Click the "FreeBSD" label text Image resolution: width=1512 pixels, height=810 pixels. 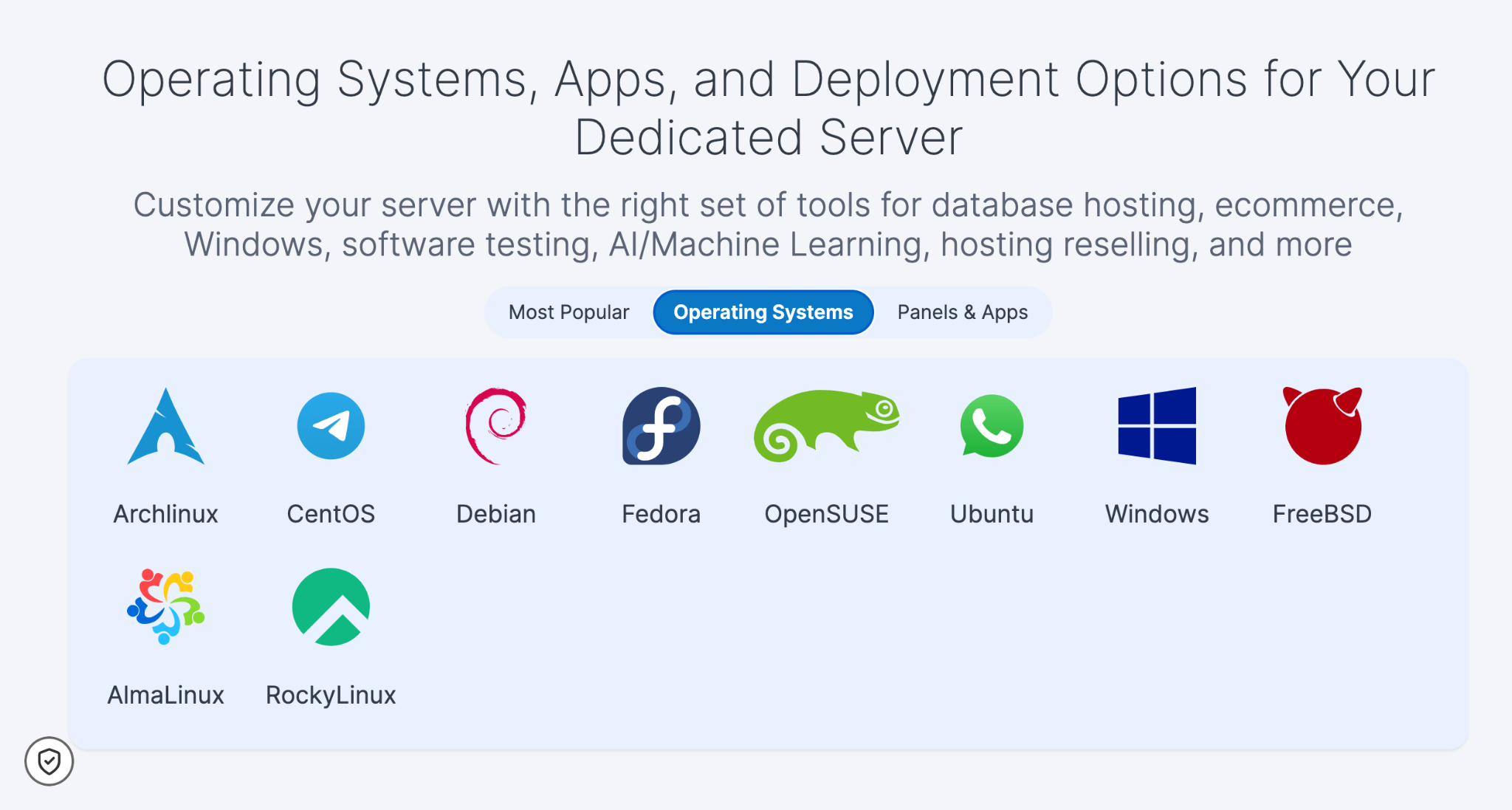tap(1322, 514)
